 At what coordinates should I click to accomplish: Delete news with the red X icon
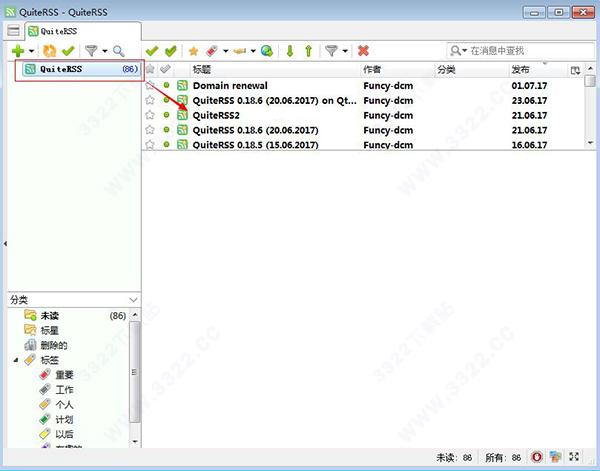pos(363,51)
